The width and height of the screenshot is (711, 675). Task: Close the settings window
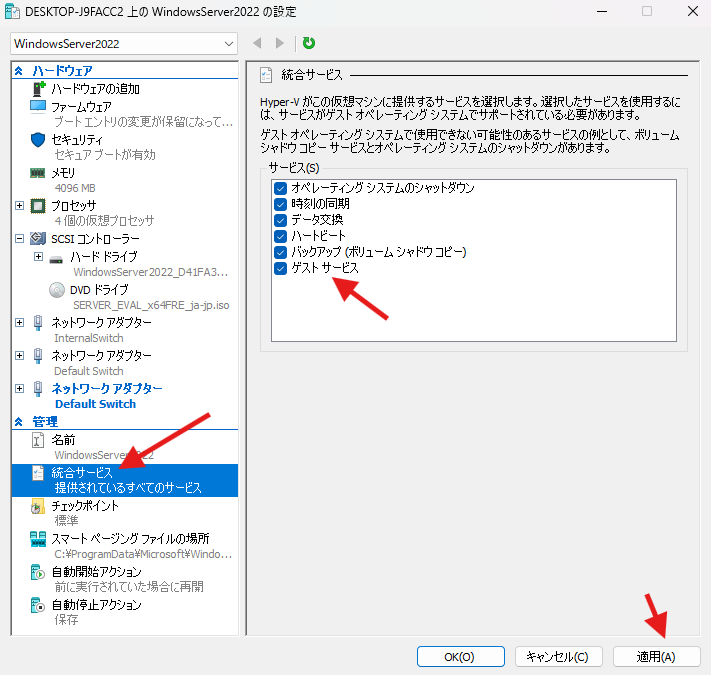coord(692,11)
